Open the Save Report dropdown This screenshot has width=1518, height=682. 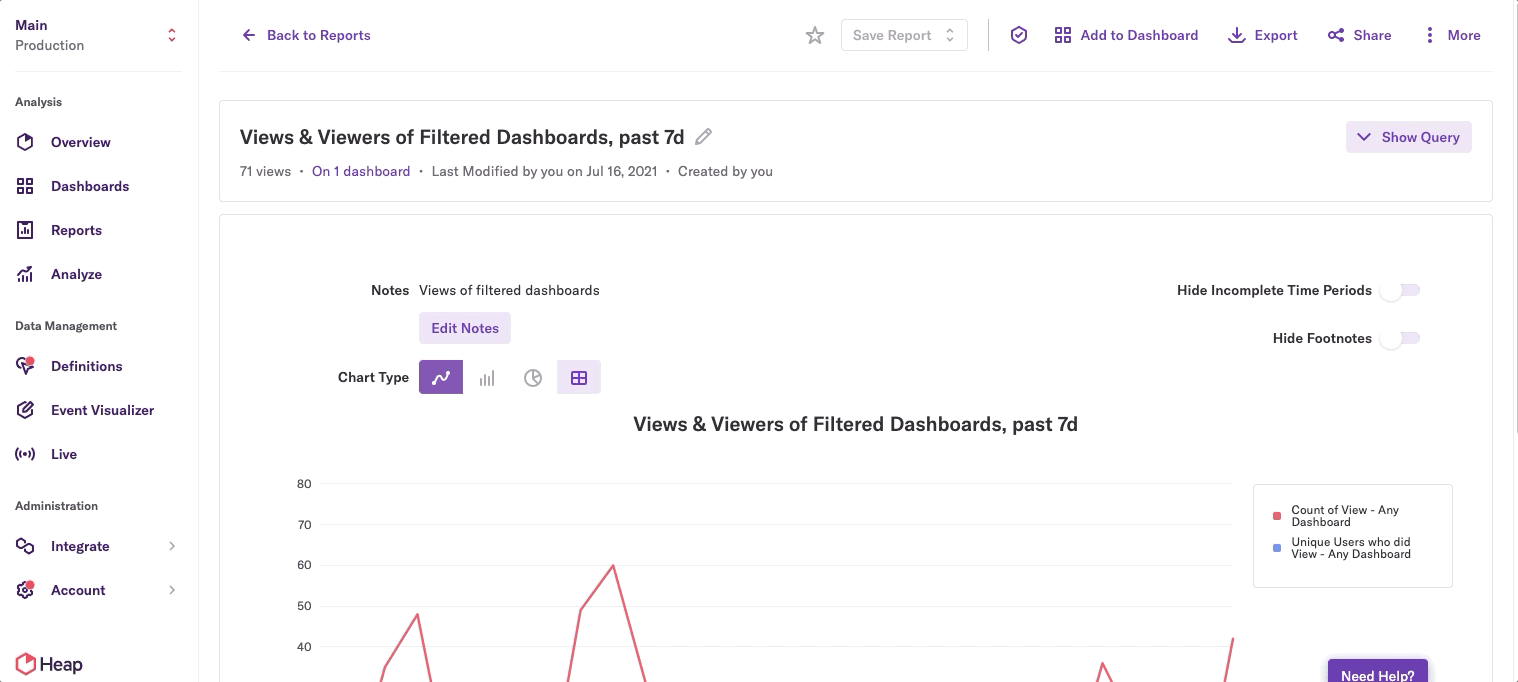pyautogui.click(x=904, y=35)
